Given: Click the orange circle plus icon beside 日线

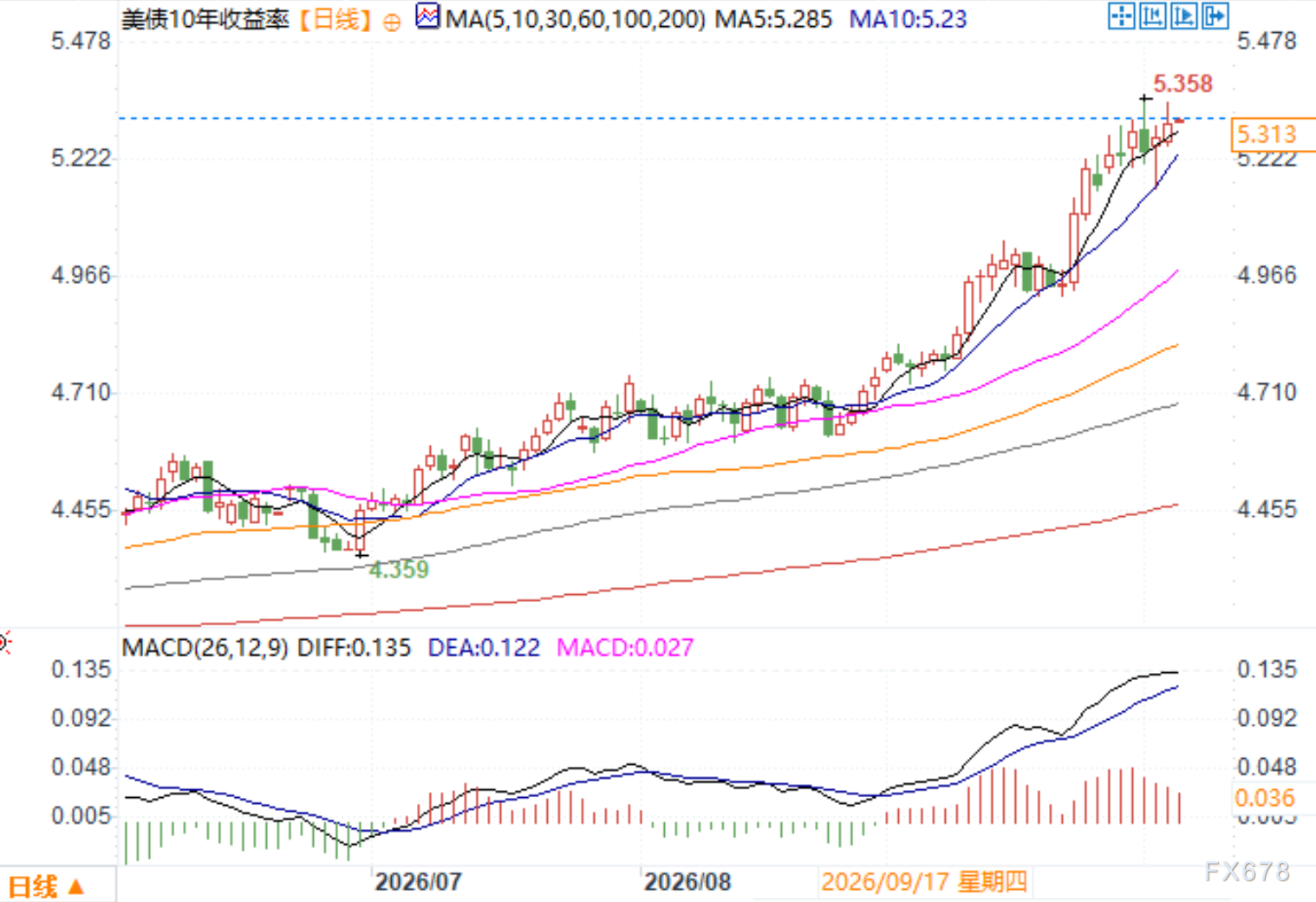Looking at the screenshot, I should click(x=392, y=23).
